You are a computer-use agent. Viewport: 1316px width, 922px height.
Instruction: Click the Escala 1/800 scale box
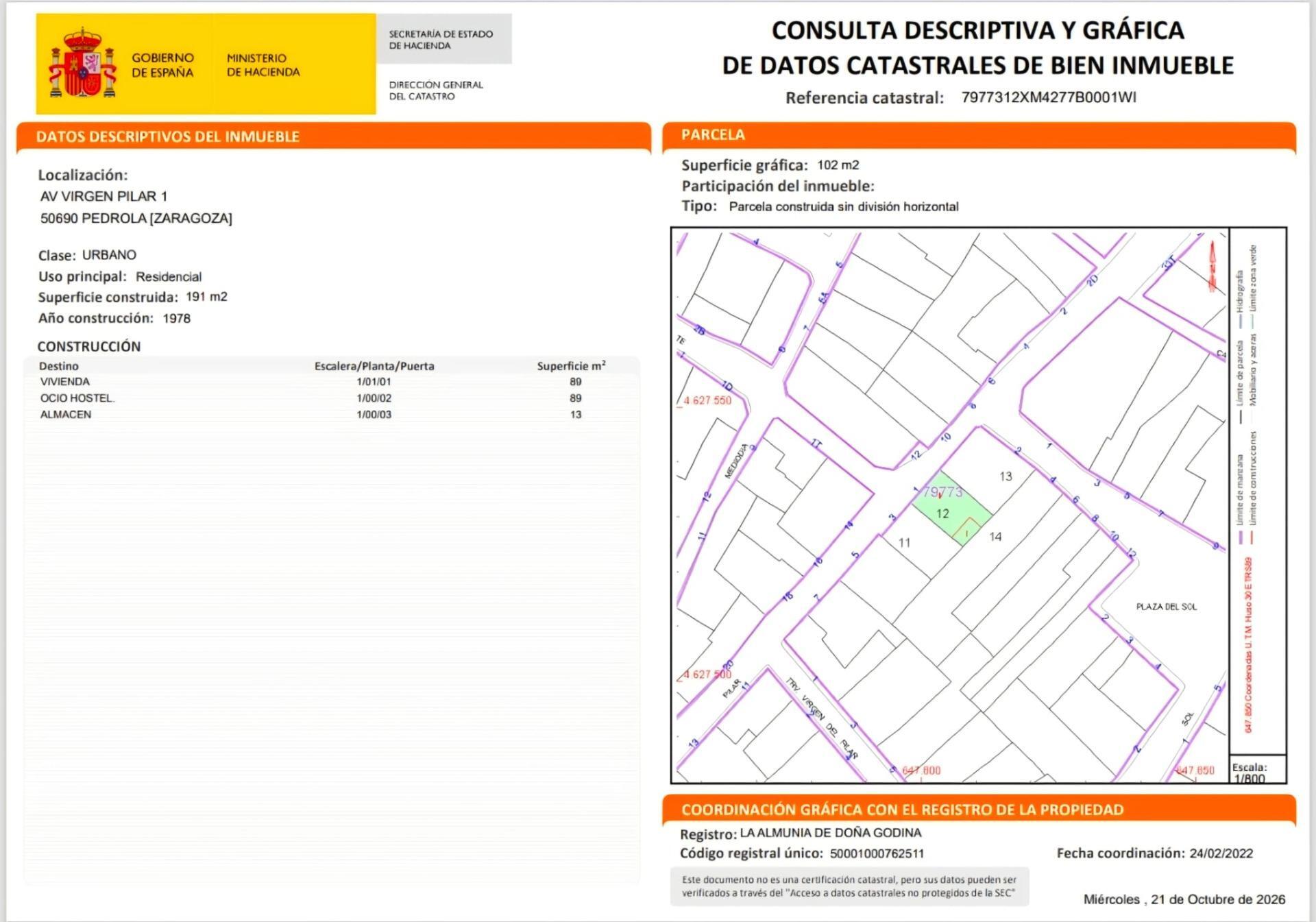[1258, 769]
